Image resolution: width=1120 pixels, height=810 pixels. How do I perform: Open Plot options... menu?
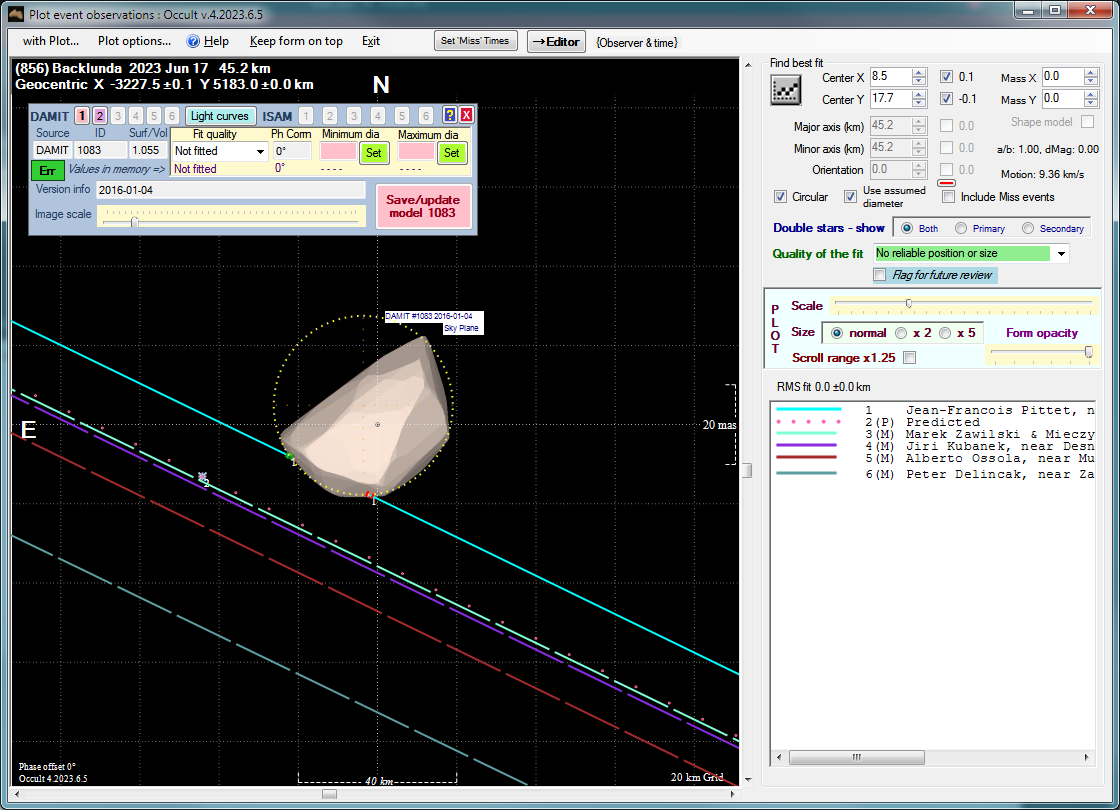pyautogui.click(x=134, y=41)
